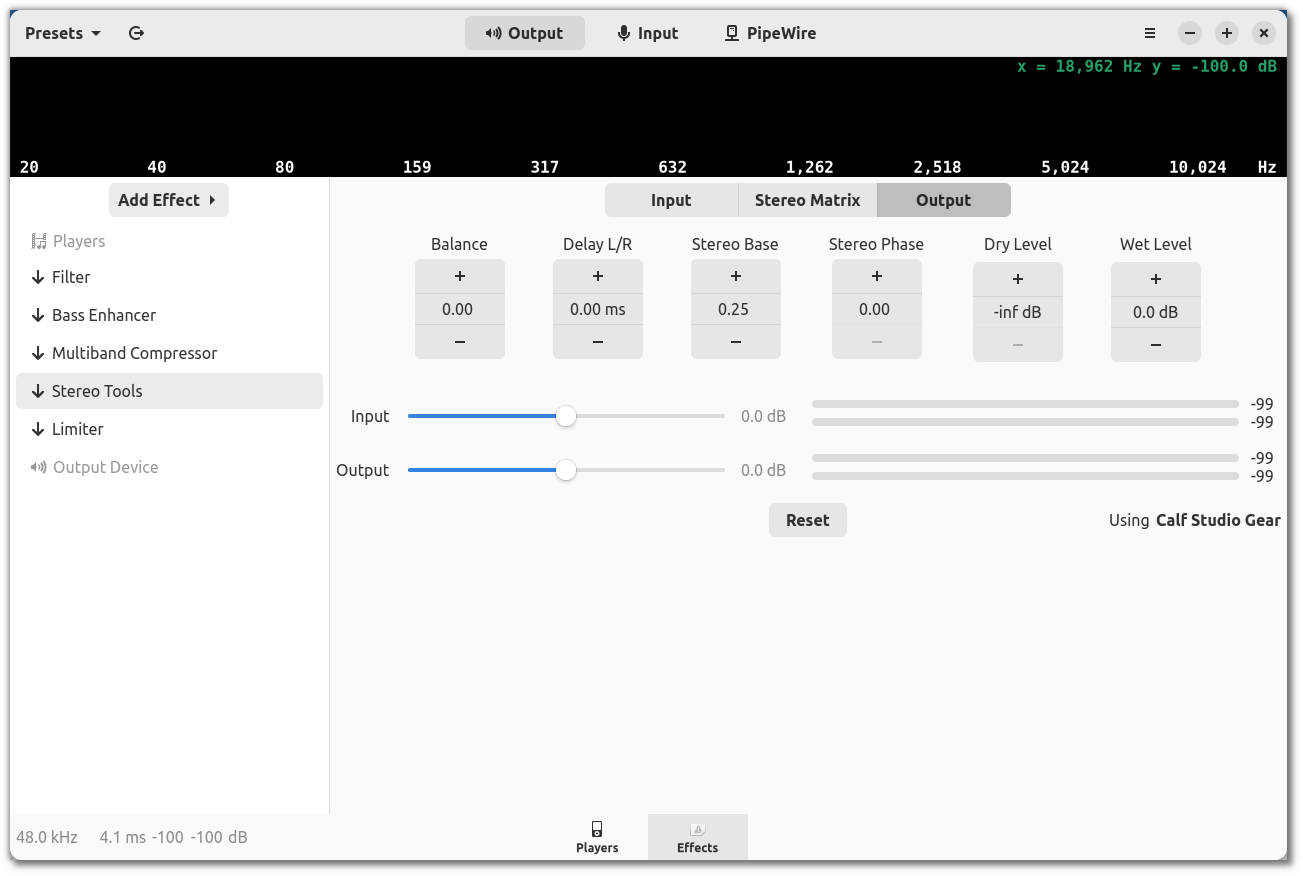Click the Stereo Phase value field

875,310
